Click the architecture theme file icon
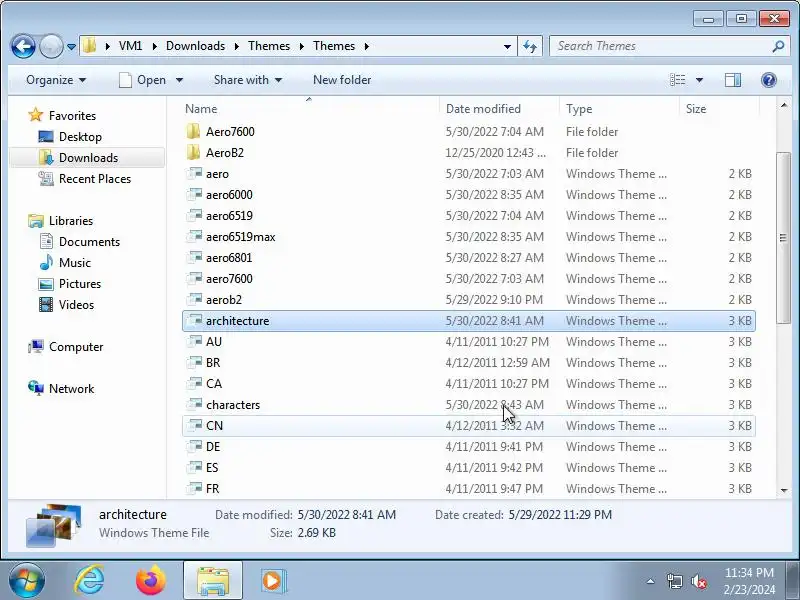The image size is (800, 600). click(194, 320)
